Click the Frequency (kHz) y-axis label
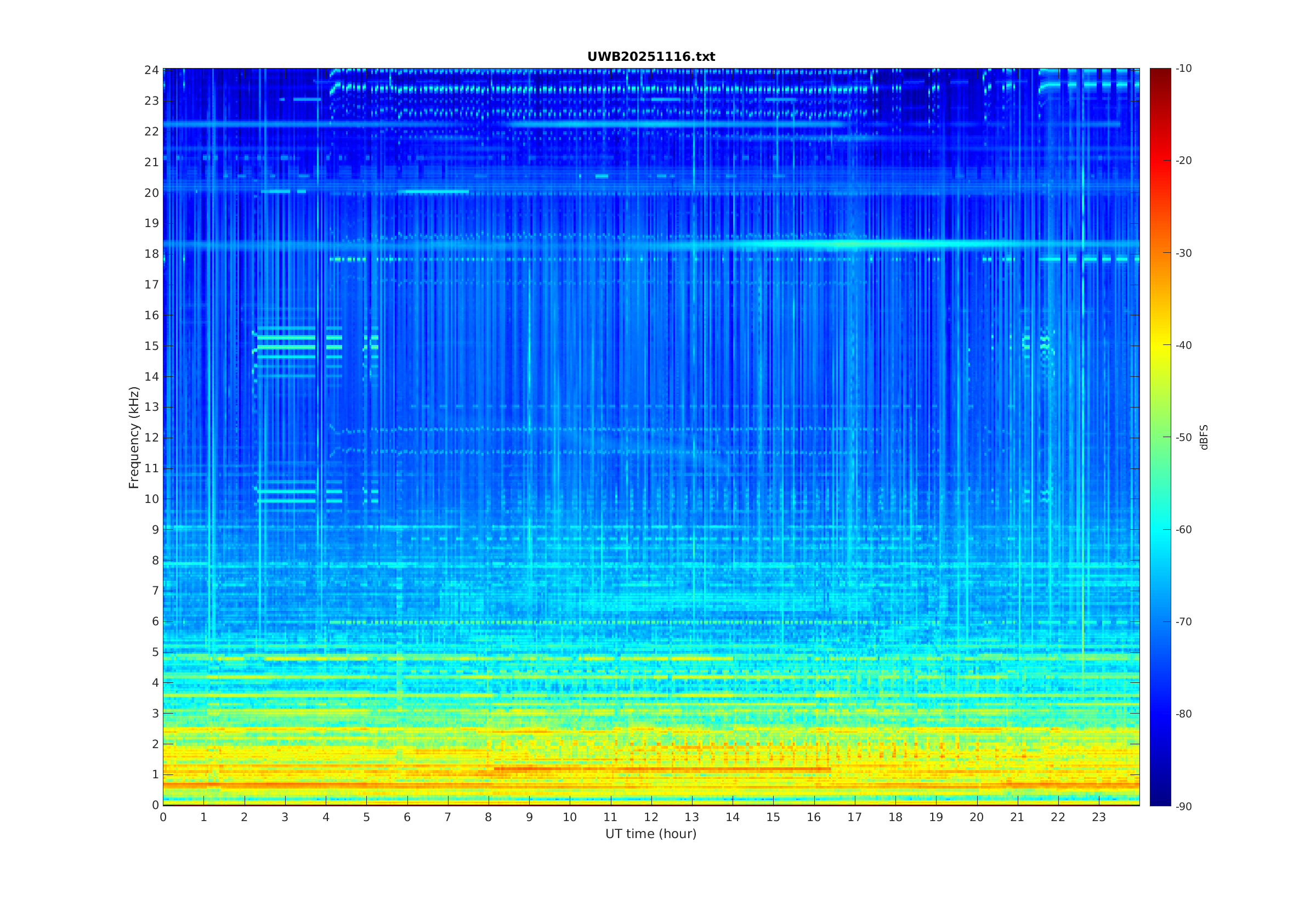 pyautogui.click(x=134, y=437)
